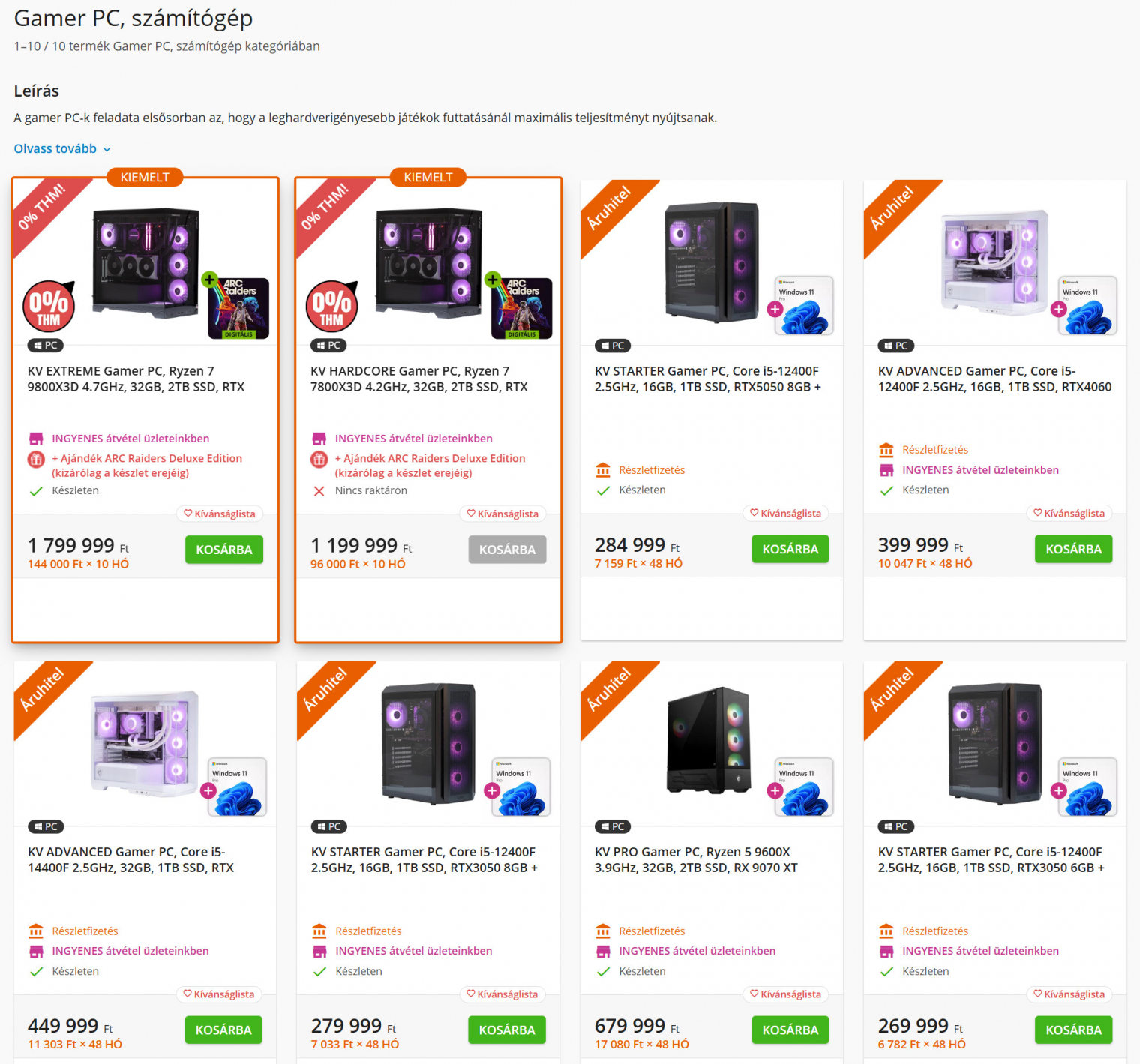
Task: Open KV PRO black case product image
Action: (709, 739)
